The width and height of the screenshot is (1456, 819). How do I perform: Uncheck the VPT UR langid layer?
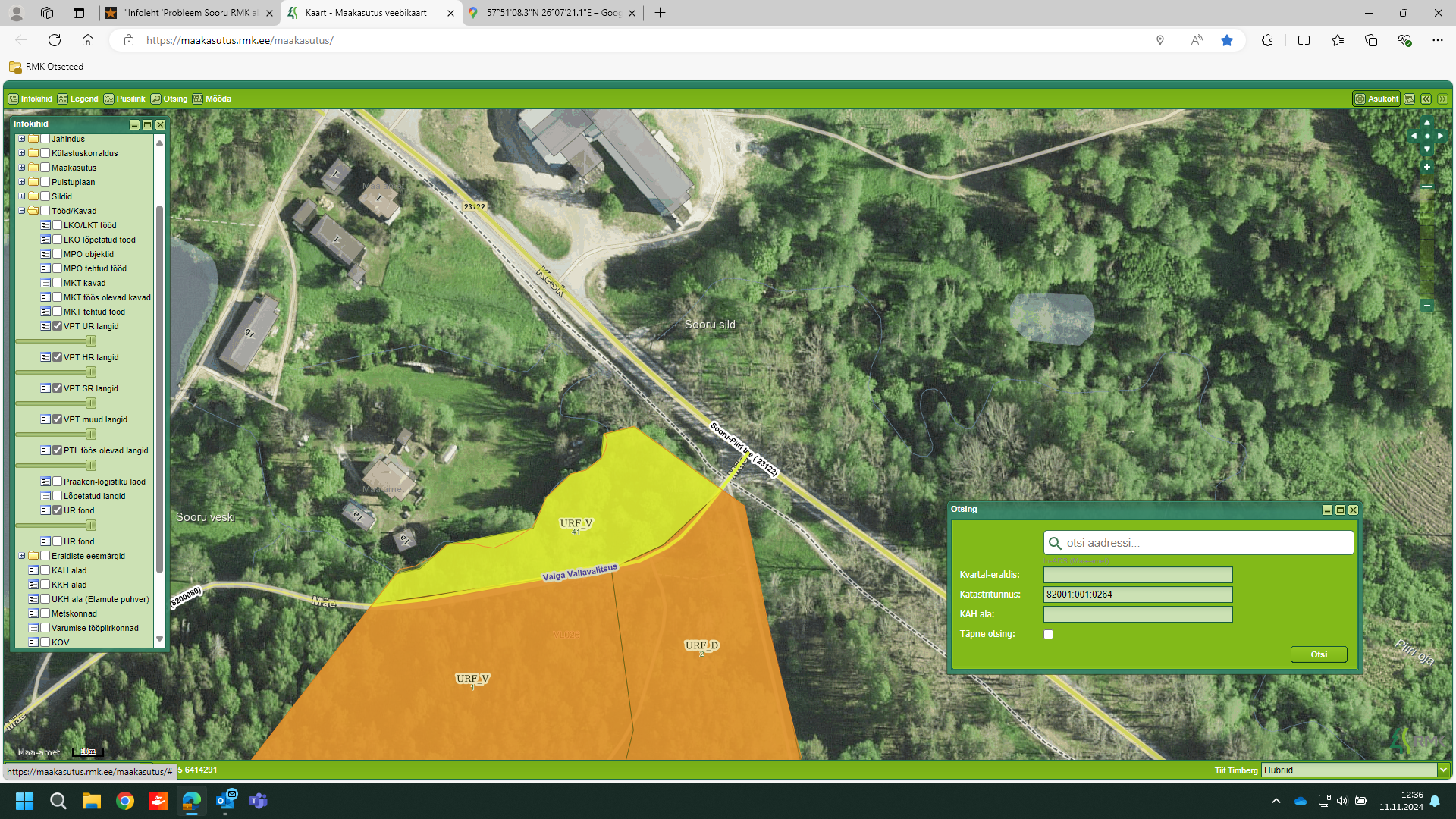tap(58, 326)
